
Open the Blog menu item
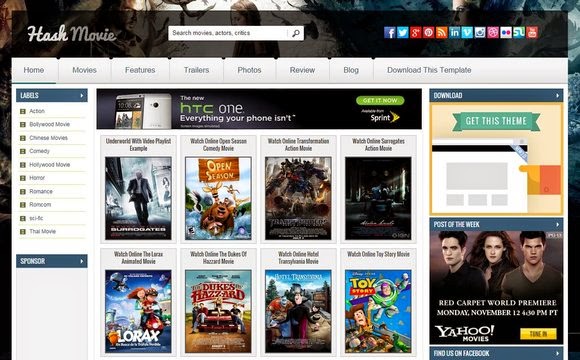coord(351,70)
